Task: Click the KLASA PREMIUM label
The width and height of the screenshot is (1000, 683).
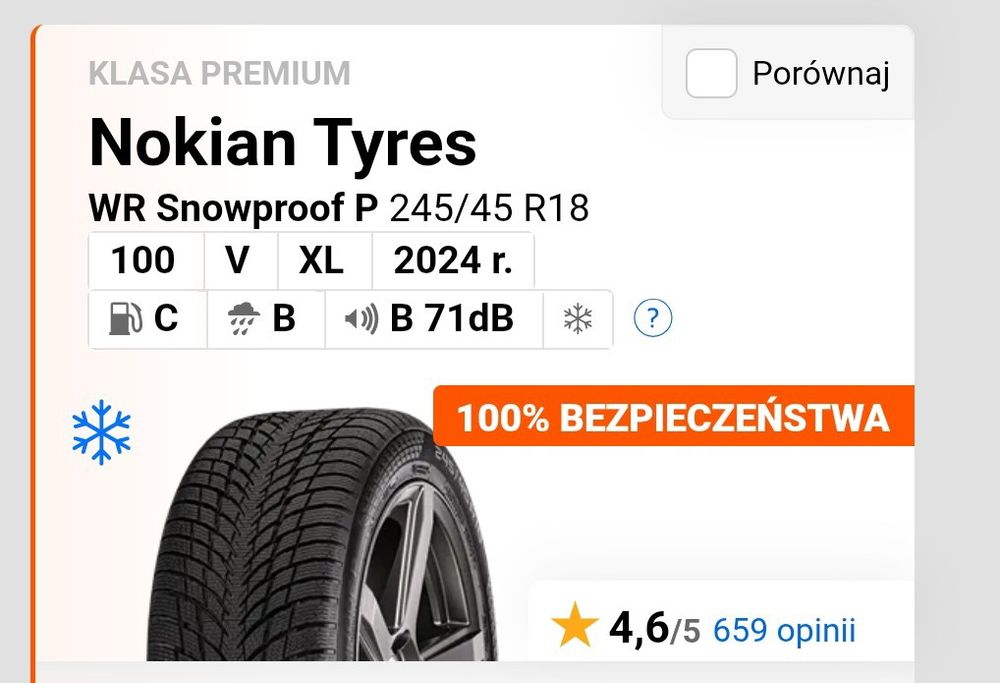Action: coord(220,73)
